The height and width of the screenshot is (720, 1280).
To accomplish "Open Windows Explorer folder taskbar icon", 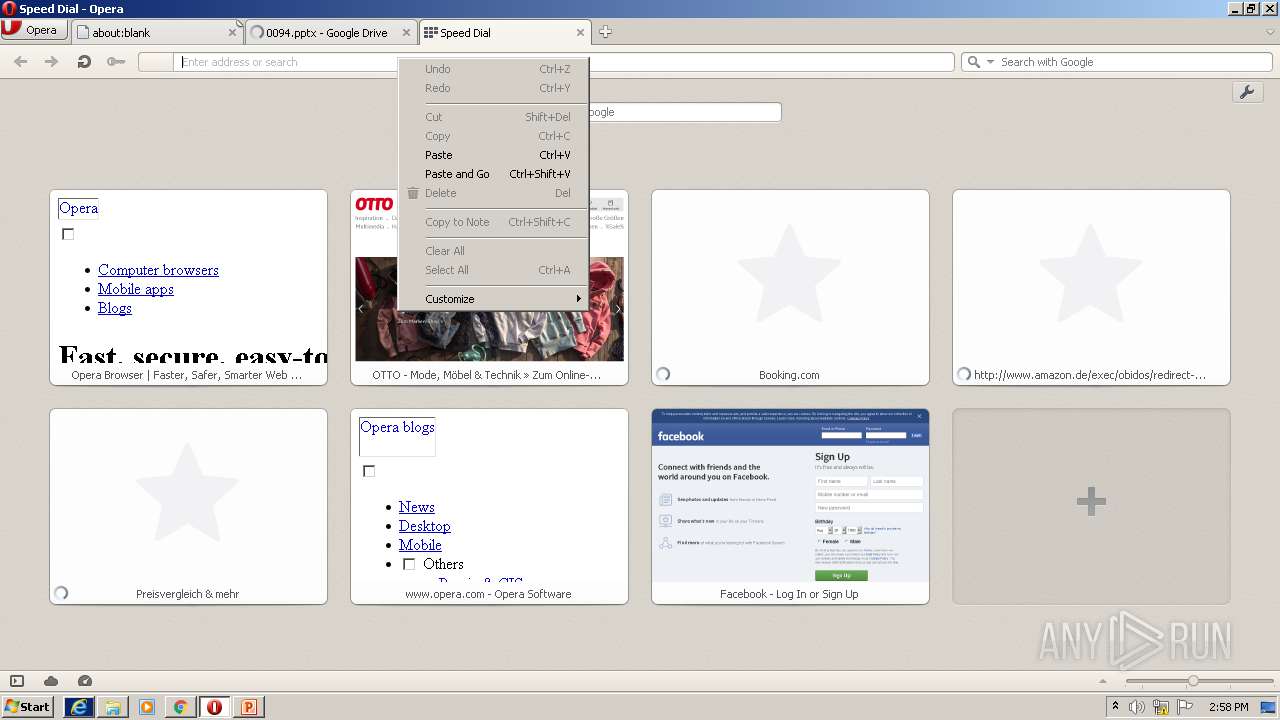I will (x=113, y=707).
